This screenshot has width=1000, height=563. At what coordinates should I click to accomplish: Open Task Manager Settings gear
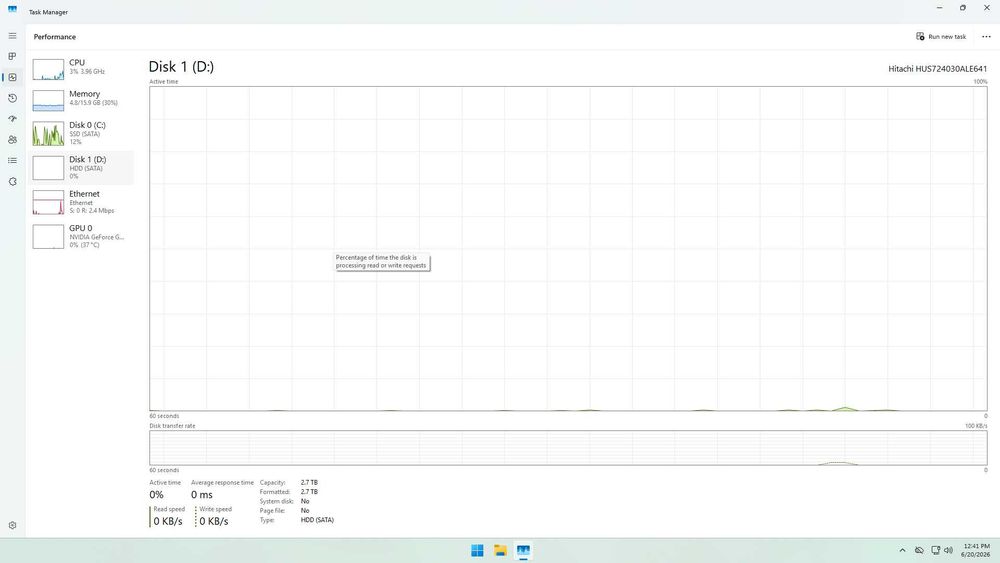(x=12, y=525)
